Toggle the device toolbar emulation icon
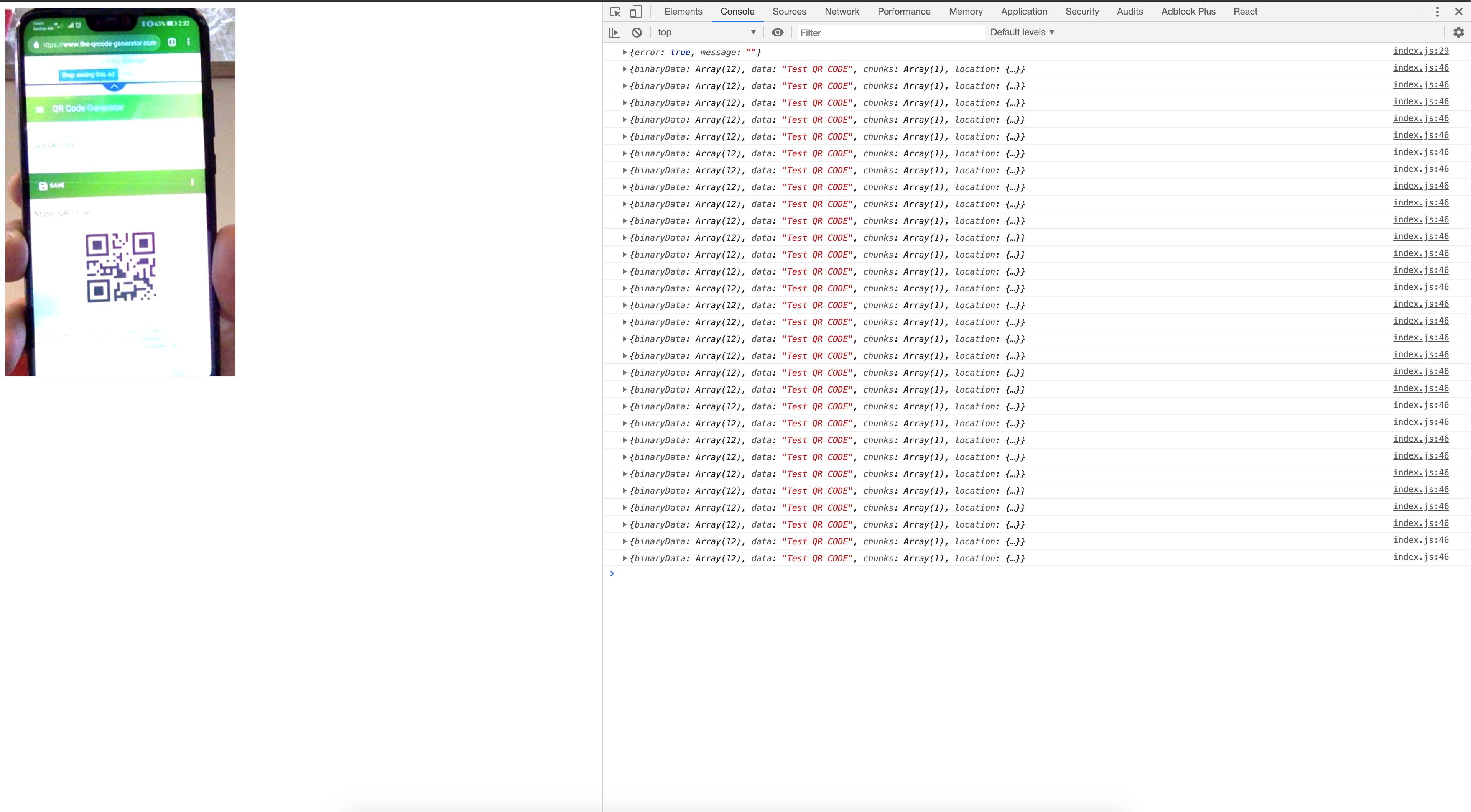Image resolution: width=1471 pixels, height=812 pixels. pyautogui.click(x=636, y=11)
